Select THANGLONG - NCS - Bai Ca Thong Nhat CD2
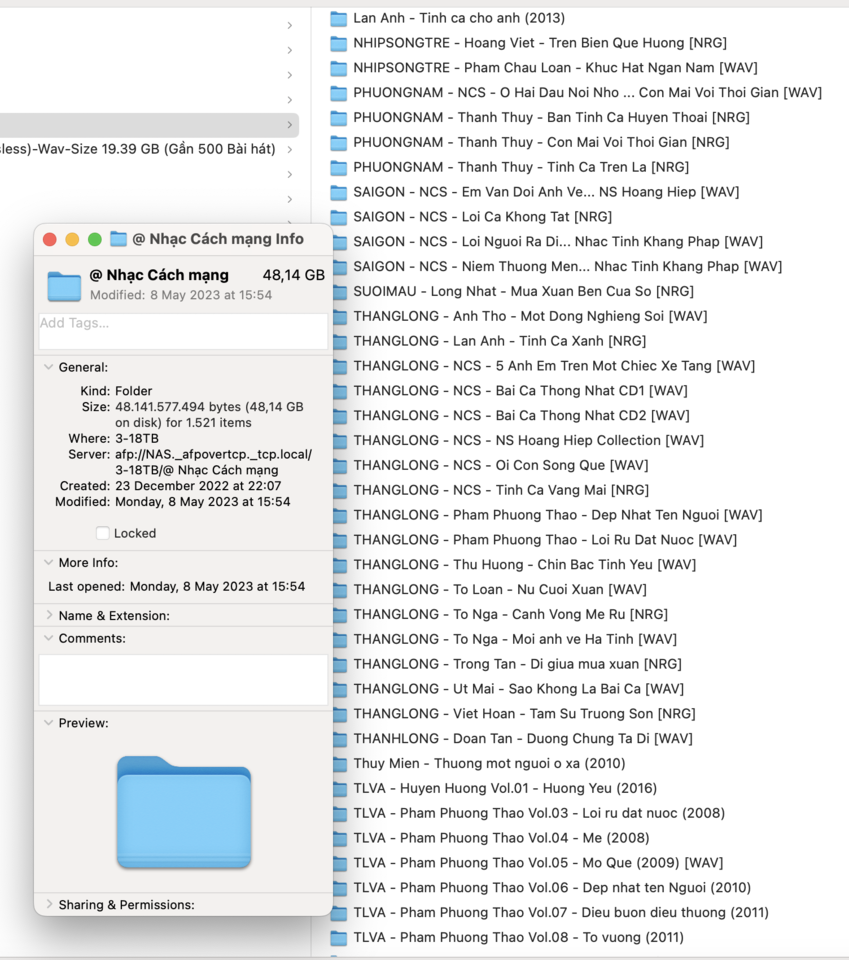The image size is (849, 960). coord(522,416)
